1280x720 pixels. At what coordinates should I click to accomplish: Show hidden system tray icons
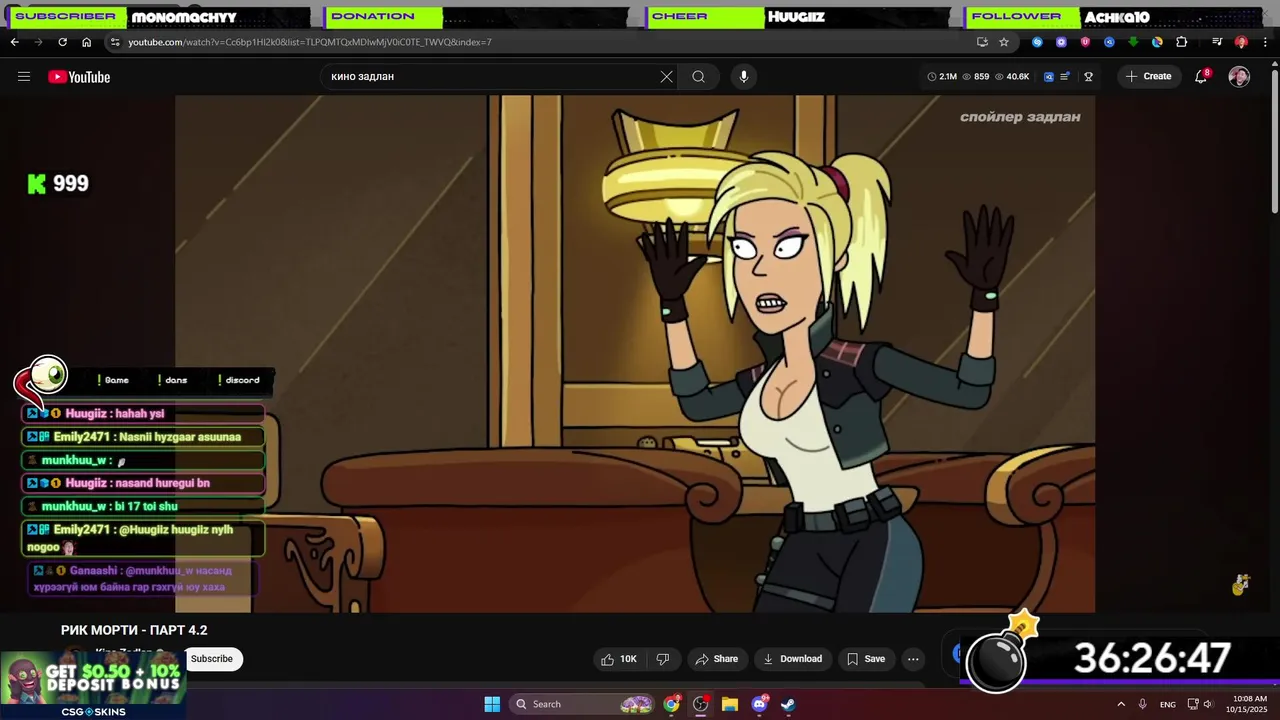(1121, 704)
